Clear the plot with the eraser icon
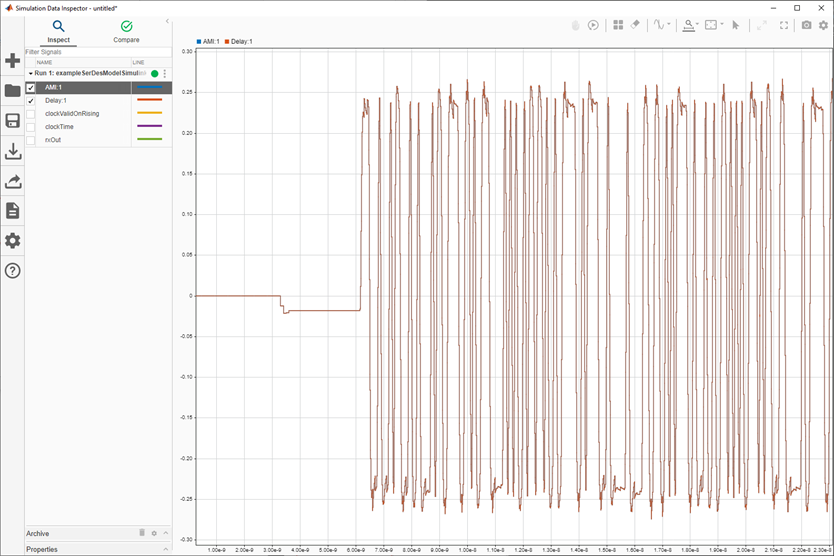This screenshot has width=834, height=556. pyautogui.click(x=635, y=25)
